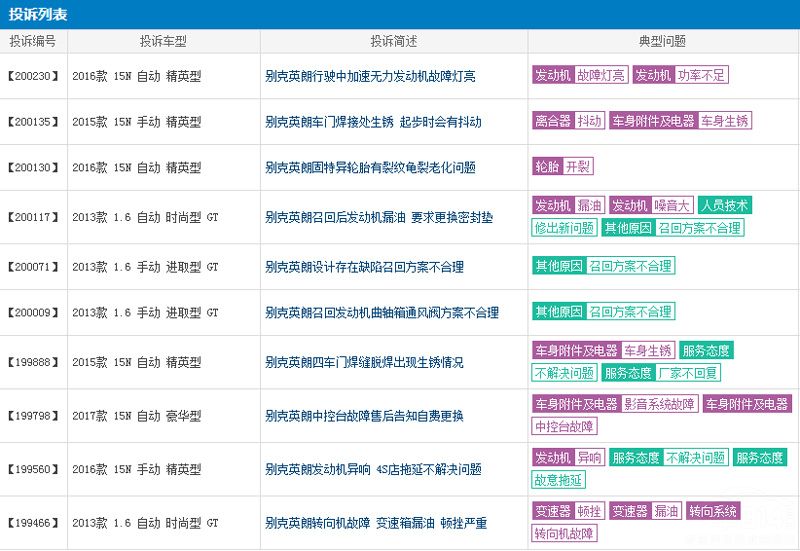Open complaint 别克英朗四车门焊缝脱焊出现生锈情况
Image resolution: width=800 pixels, height=551 pixels.
point(364,362)
